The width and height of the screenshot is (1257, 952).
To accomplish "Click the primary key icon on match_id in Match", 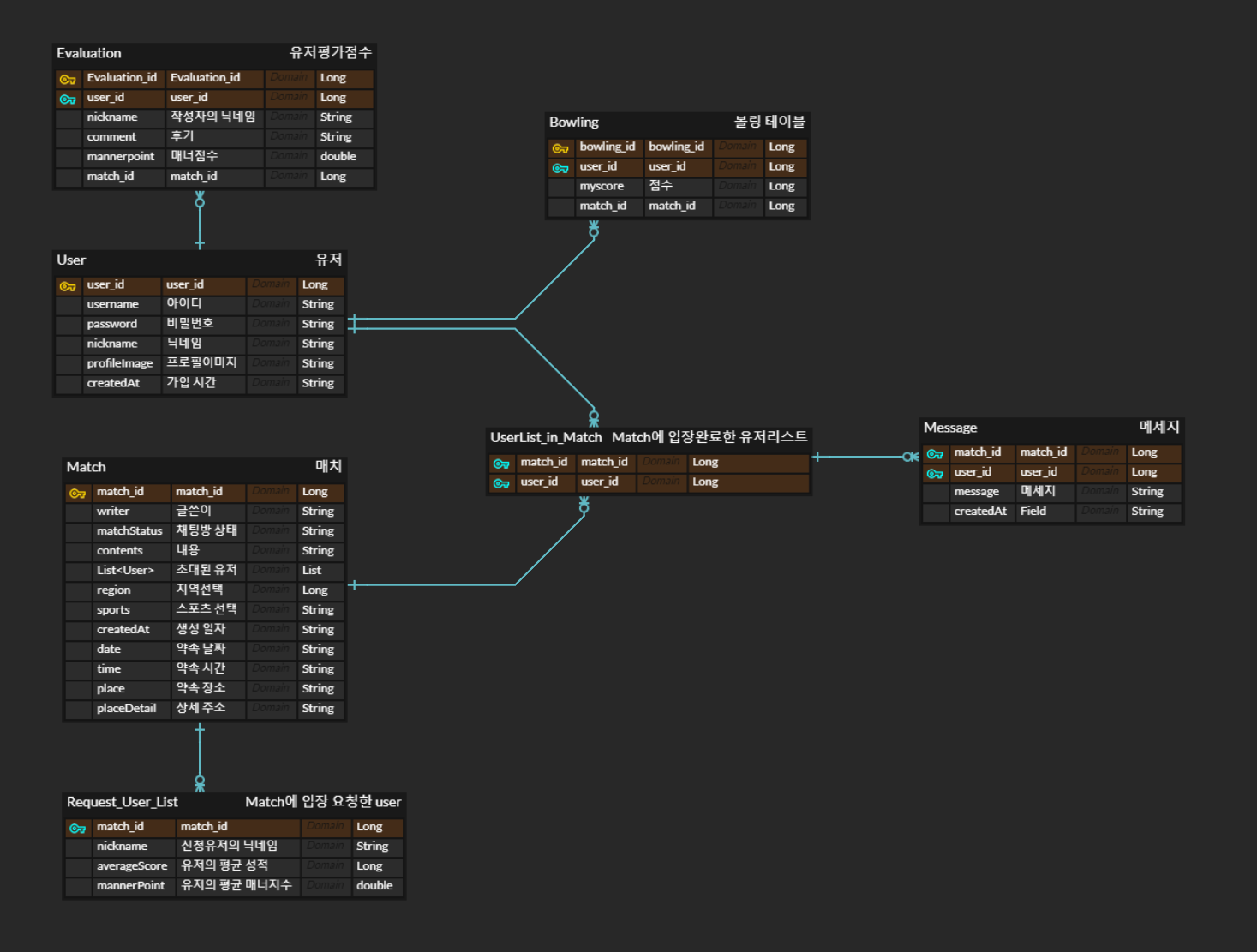I will point(79,493).
